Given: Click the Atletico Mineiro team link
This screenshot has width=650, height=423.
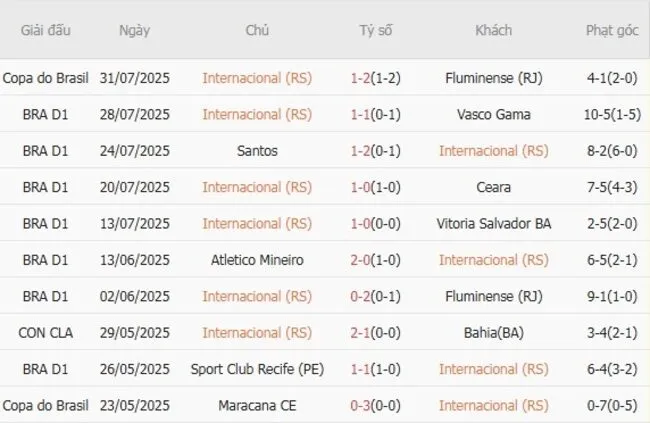Looking at the screenshot, I should pos(257,260).
